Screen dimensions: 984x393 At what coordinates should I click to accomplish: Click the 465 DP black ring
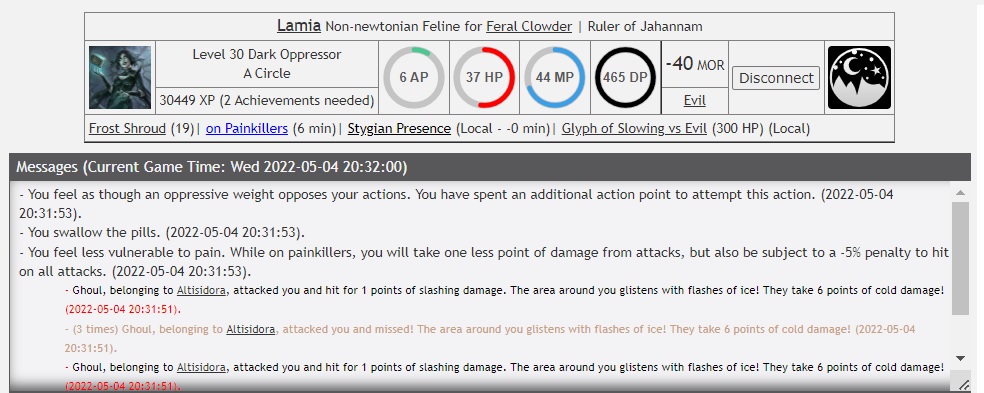[625, 77]
